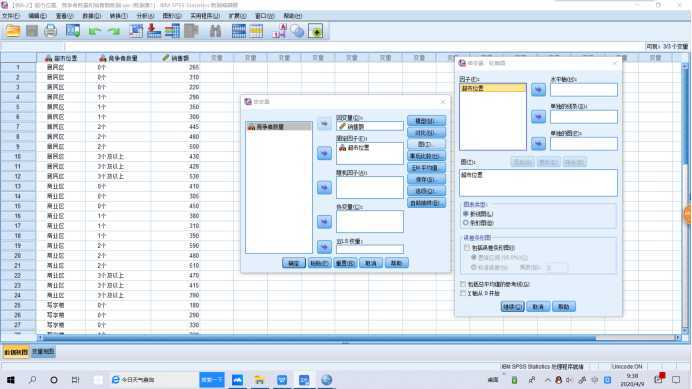
Task: Recall recently used dialogs from the toolbar
Action: coord(73,31)
